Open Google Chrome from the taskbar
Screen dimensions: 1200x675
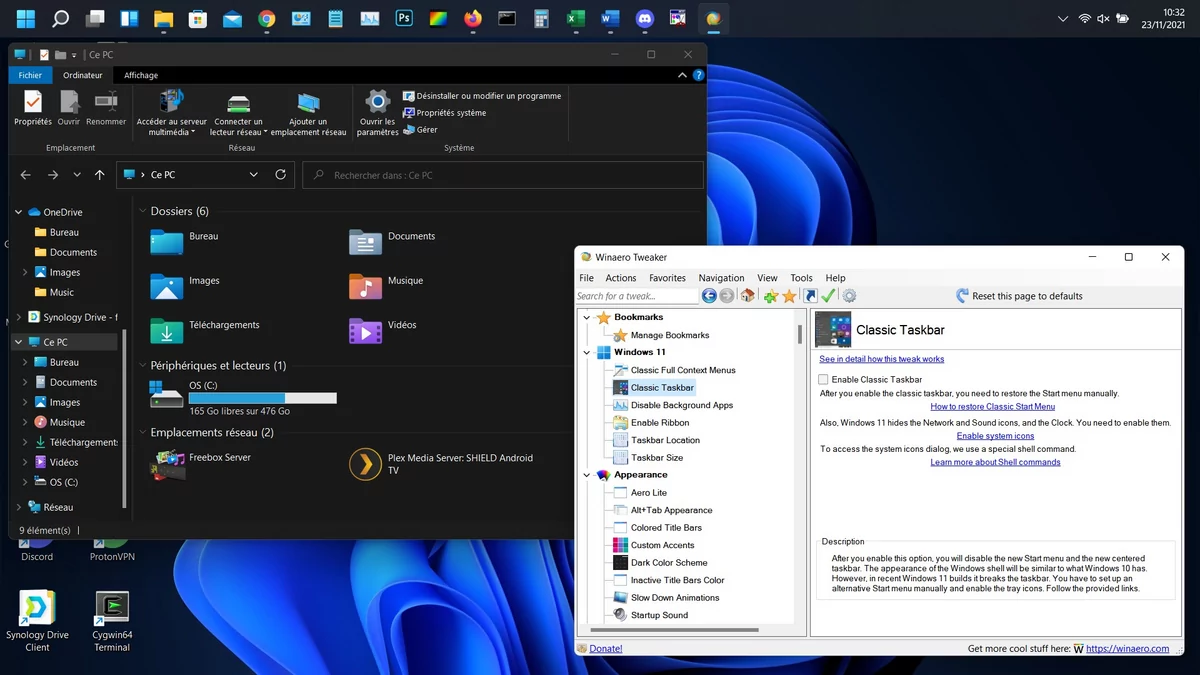(266, 18)
